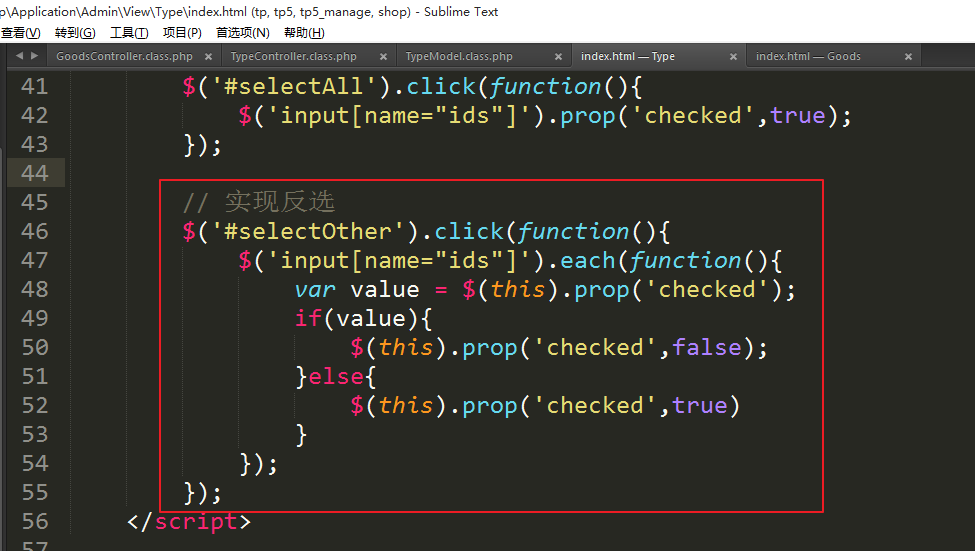
Task: Switch to TypeController.class.php tab
Action: pos(293,57)
